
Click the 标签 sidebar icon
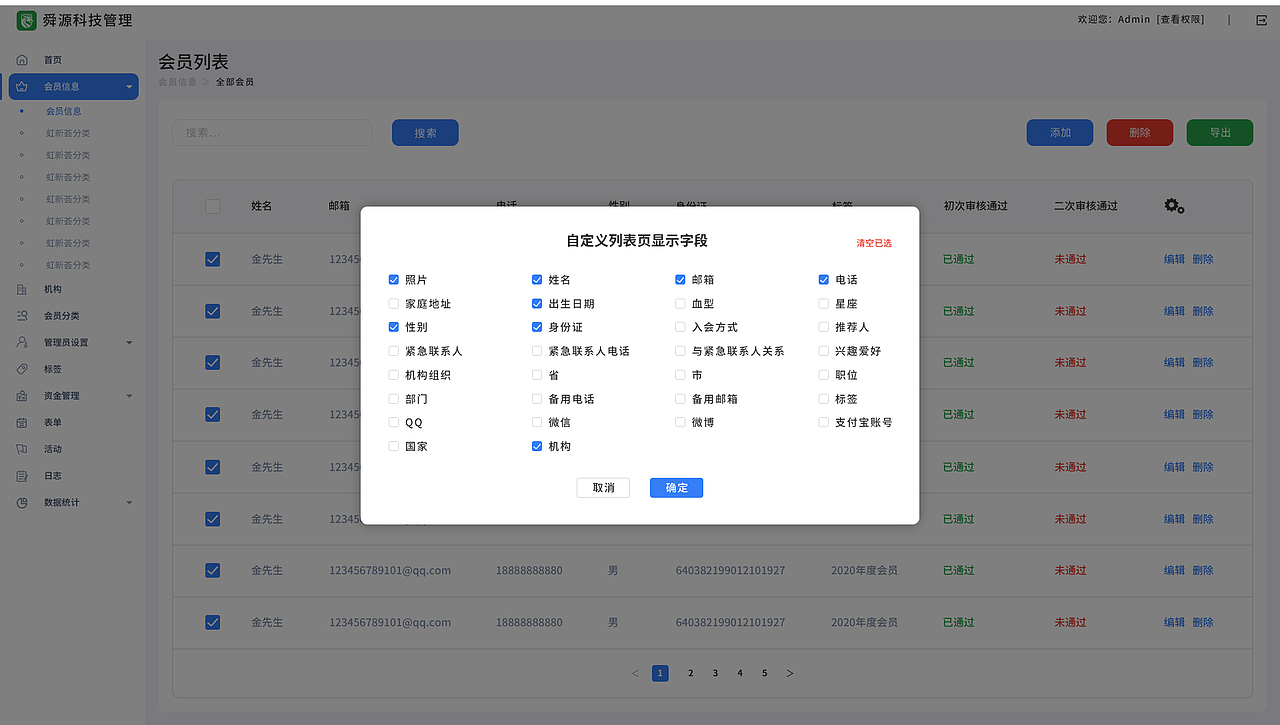coord(20,369)
